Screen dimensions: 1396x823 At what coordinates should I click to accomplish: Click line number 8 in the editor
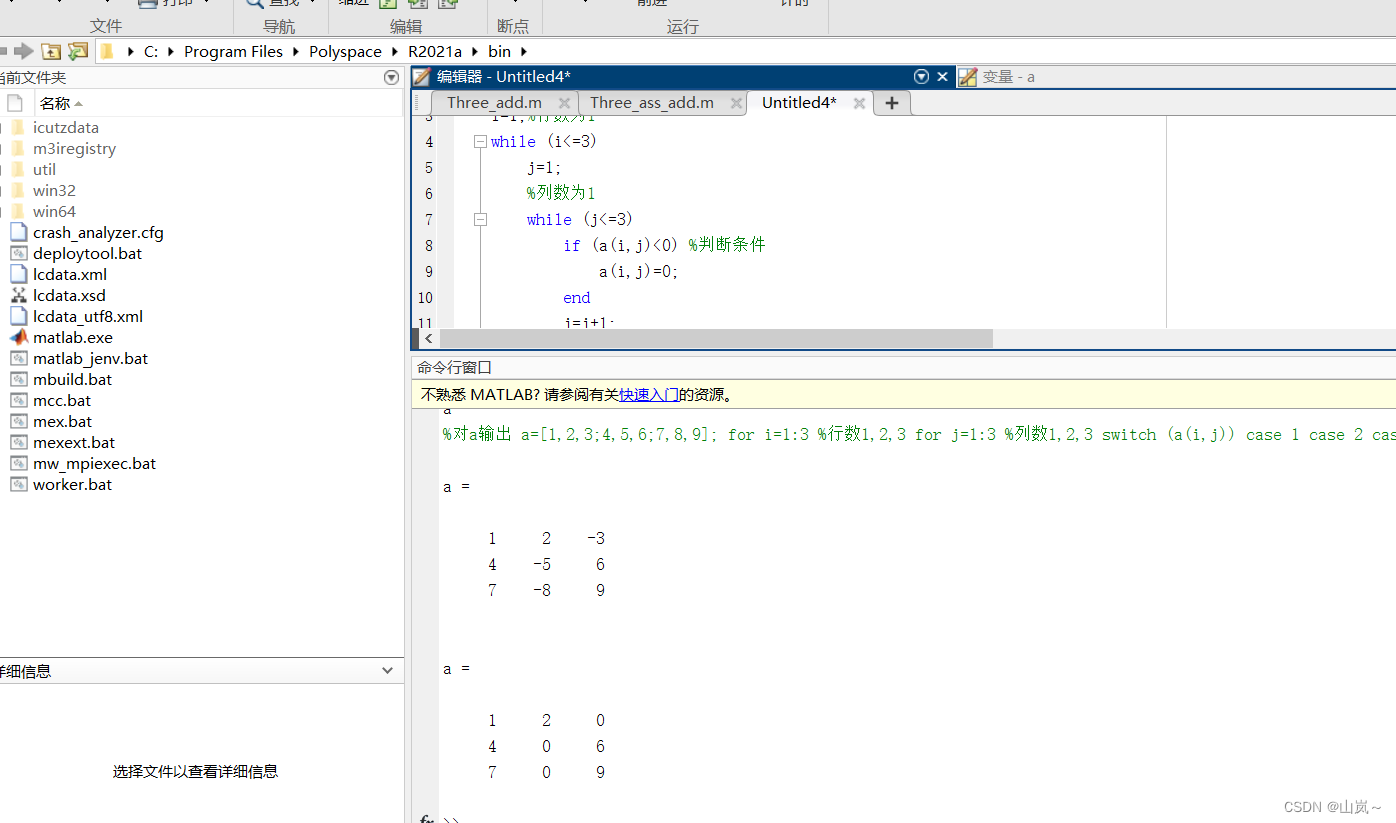click(428, 245)
